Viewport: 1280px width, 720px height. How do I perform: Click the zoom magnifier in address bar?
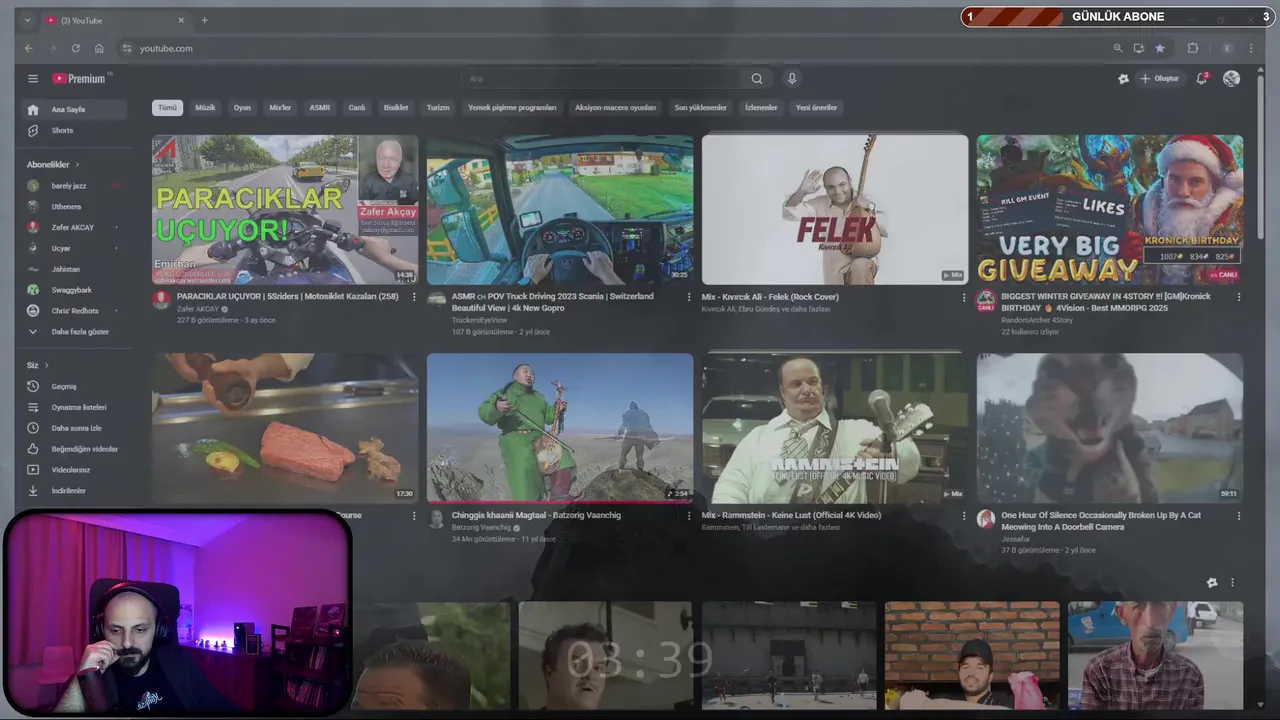point(1118,48)
